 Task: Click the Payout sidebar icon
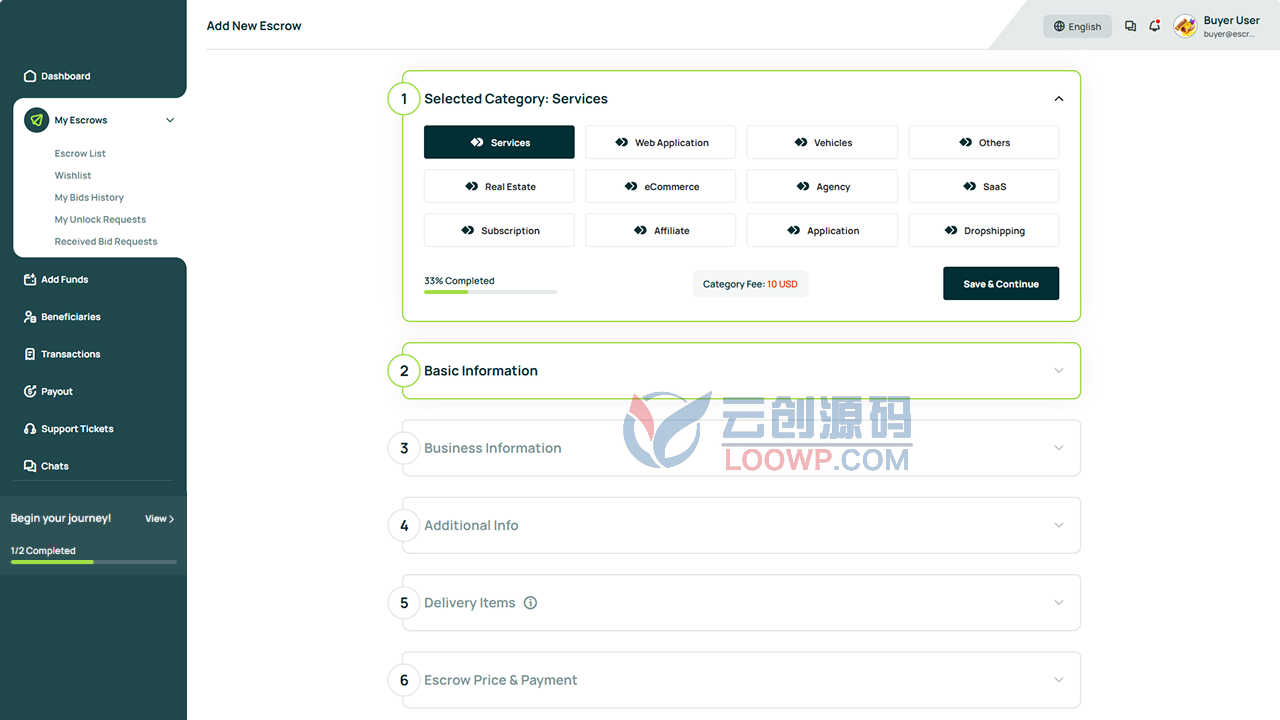pyautogui.click(x=30, y=392)
